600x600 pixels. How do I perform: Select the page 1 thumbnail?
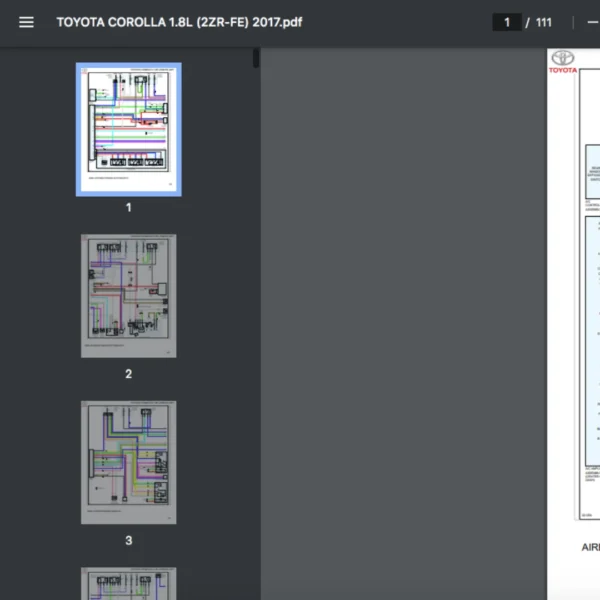(x=129, y=129)
